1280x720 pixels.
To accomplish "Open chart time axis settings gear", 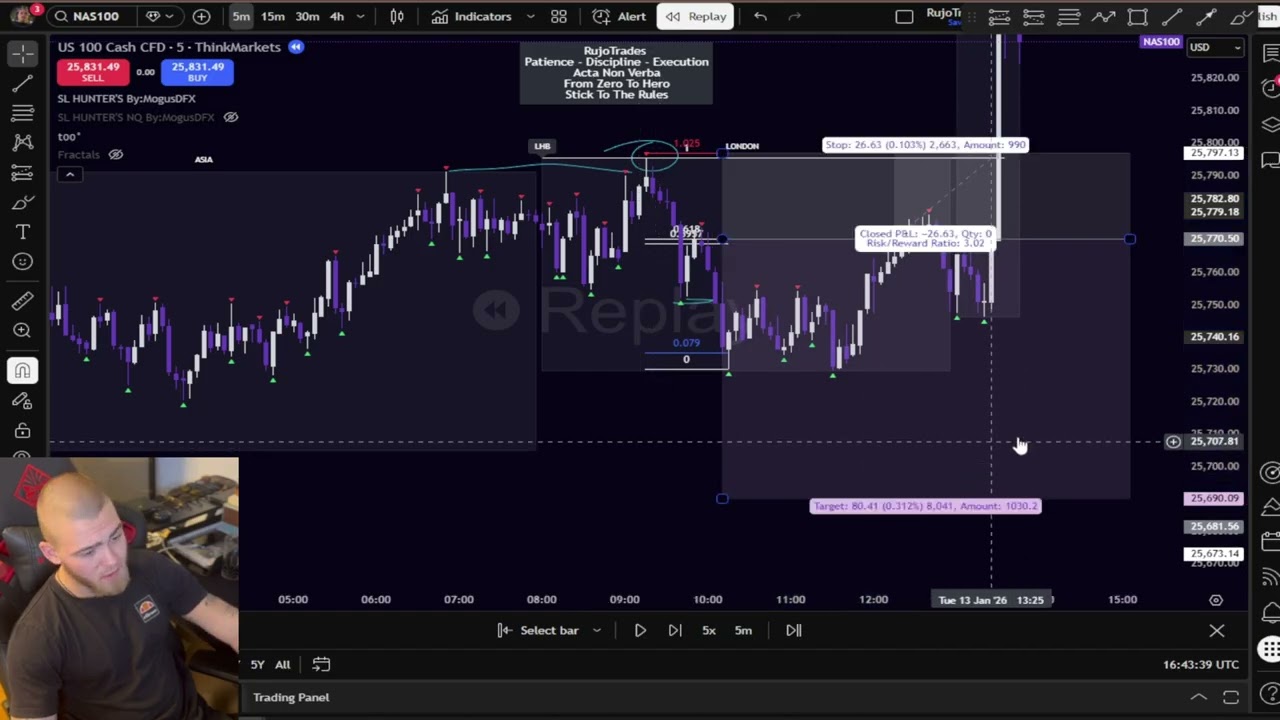I will 1216,600.
